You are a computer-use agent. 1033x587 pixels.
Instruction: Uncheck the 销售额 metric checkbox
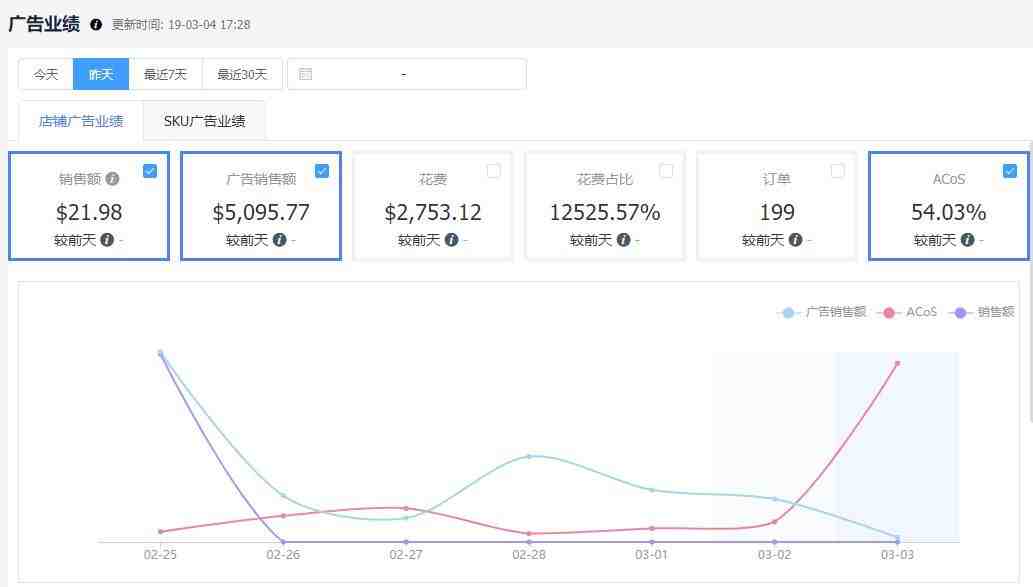(150, 171)
